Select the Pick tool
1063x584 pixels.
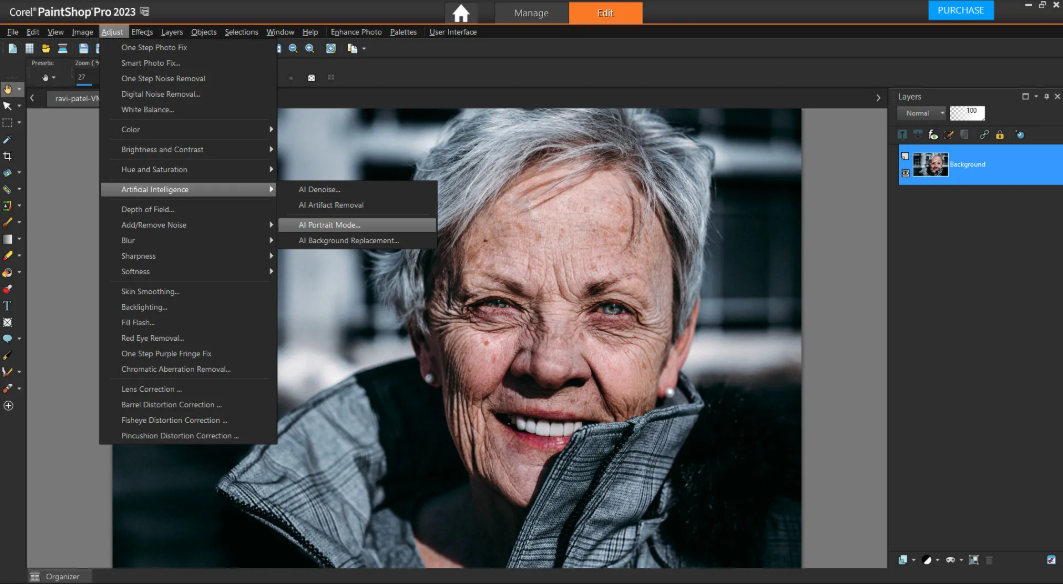coord(7,105)
